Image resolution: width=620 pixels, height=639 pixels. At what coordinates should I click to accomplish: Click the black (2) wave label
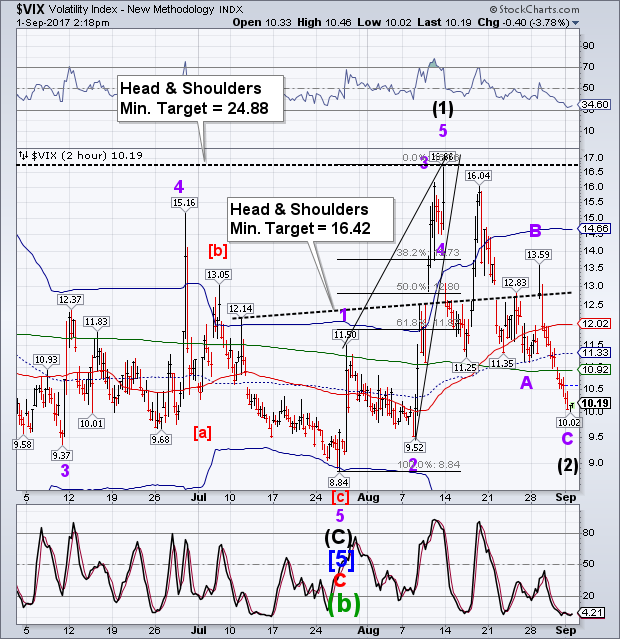[x=568, y=465]
